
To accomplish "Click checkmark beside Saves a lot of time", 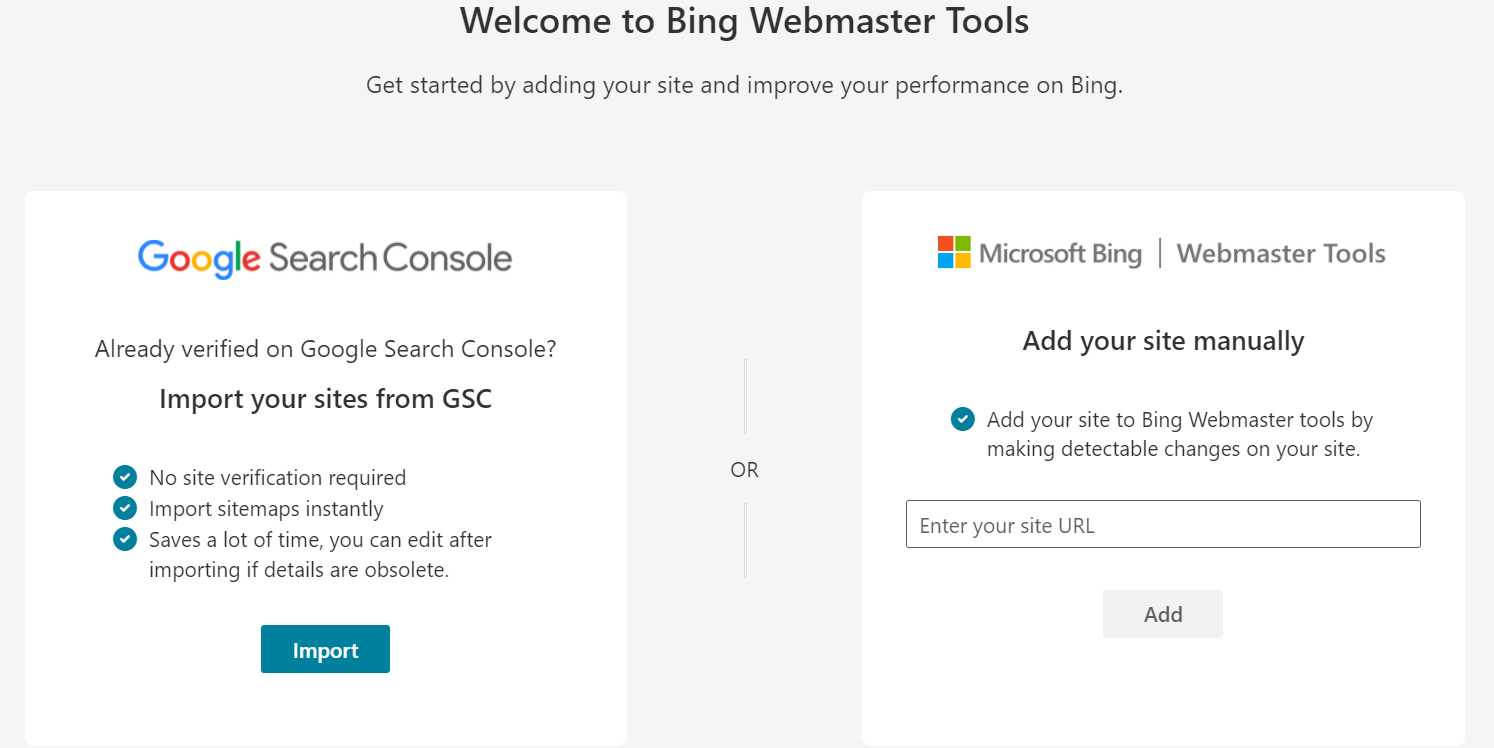I will [x=125, y=539].
